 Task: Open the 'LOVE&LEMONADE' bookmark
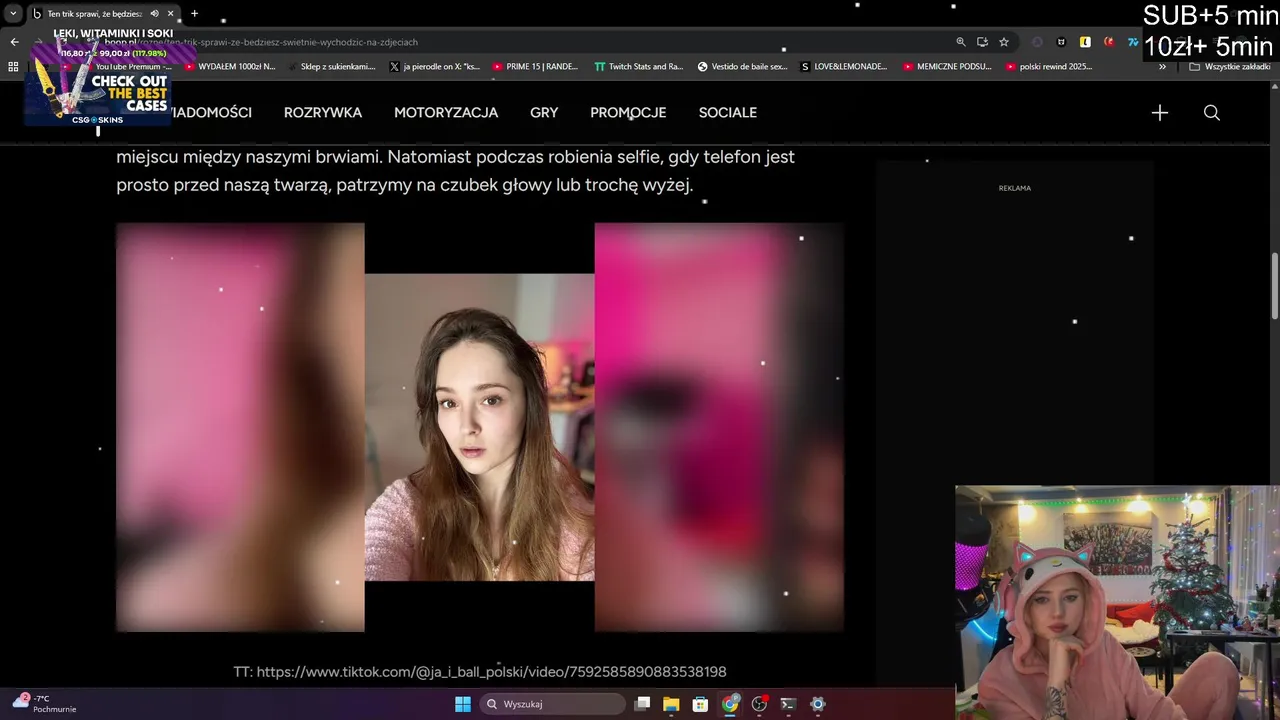click(x=844, y=67)
